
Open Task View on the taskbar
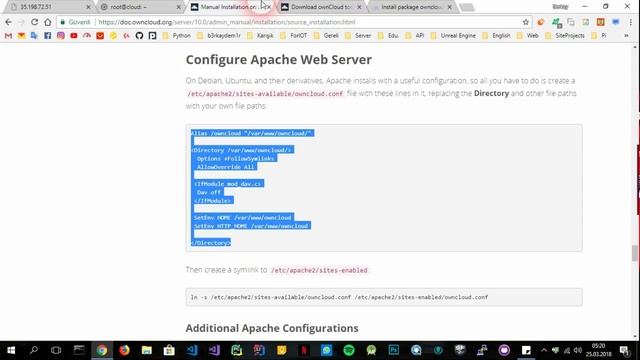56,350
